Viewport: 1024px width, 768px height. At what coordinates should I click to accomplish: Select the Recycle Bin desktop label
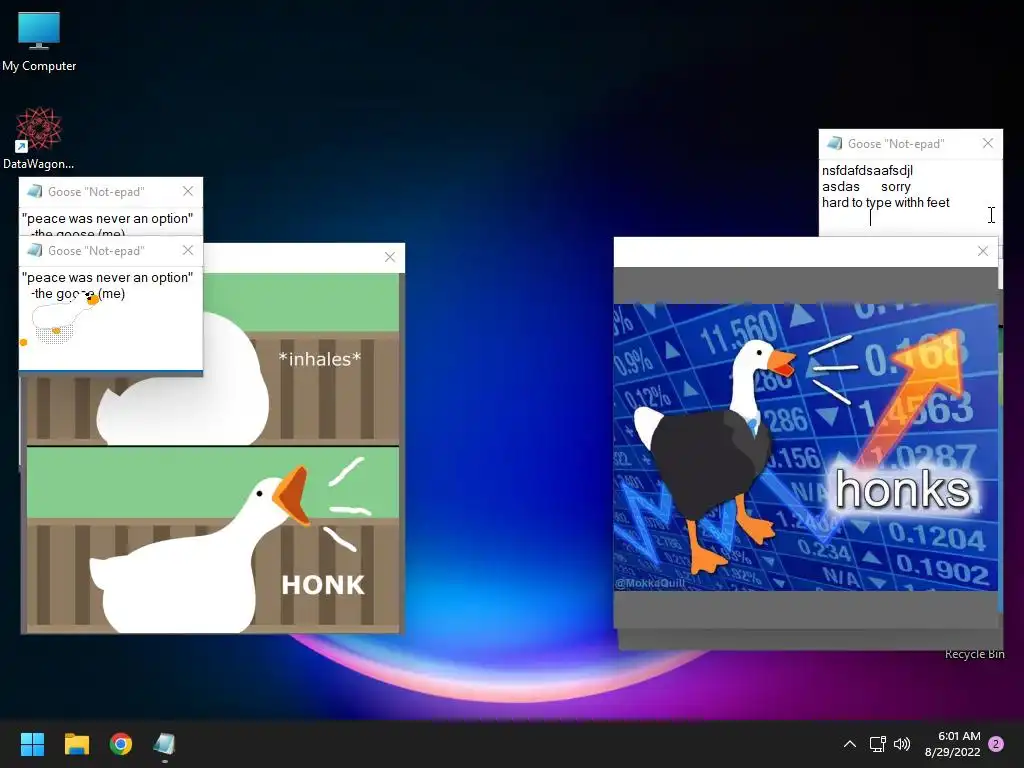click(x=974, y=654)
